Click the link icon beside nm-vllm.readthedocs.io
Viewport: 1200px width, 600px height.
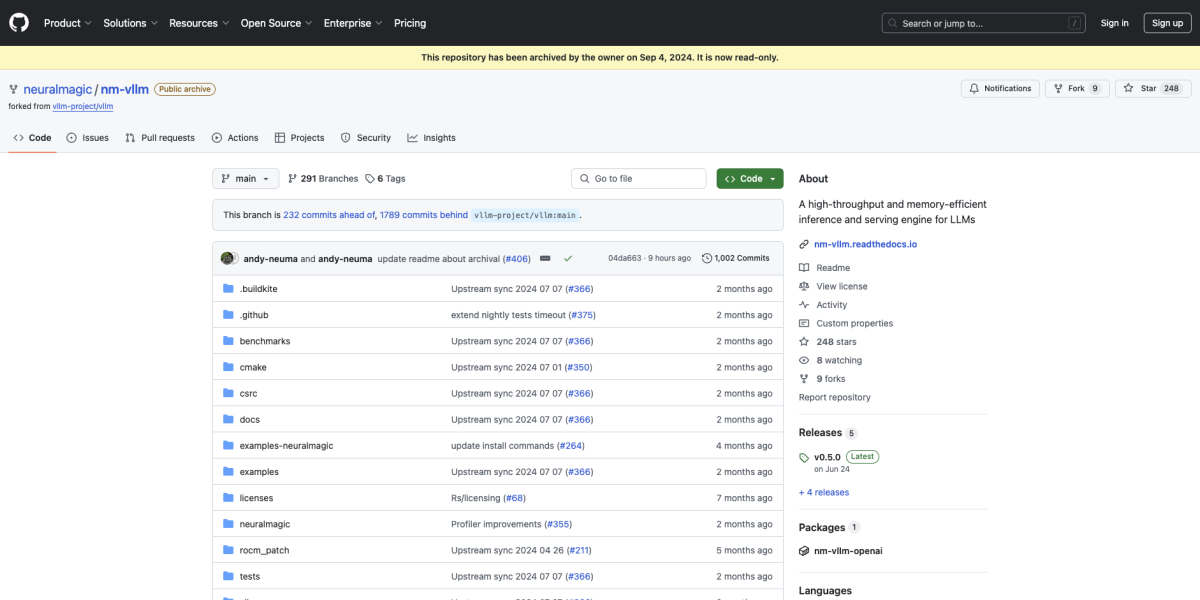click(804, 244)
